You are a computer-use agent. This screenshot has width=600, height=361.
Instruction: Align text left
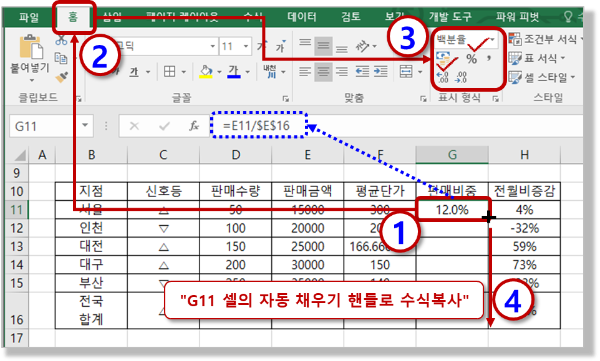305,72
